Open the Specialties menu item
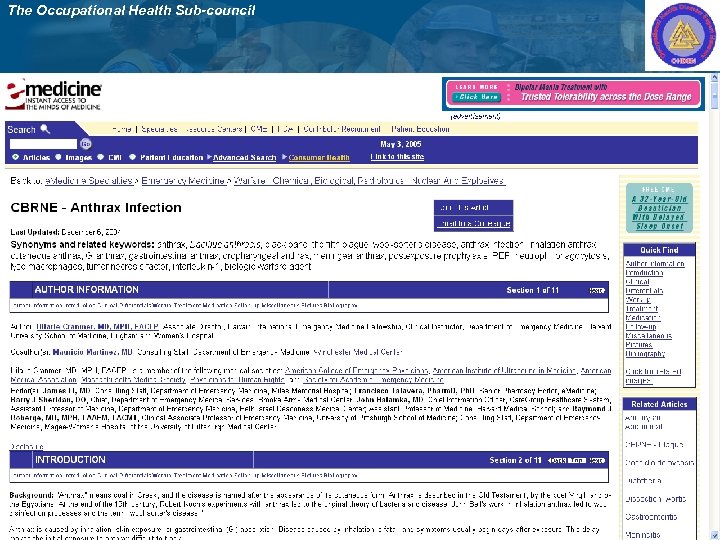 159,129
